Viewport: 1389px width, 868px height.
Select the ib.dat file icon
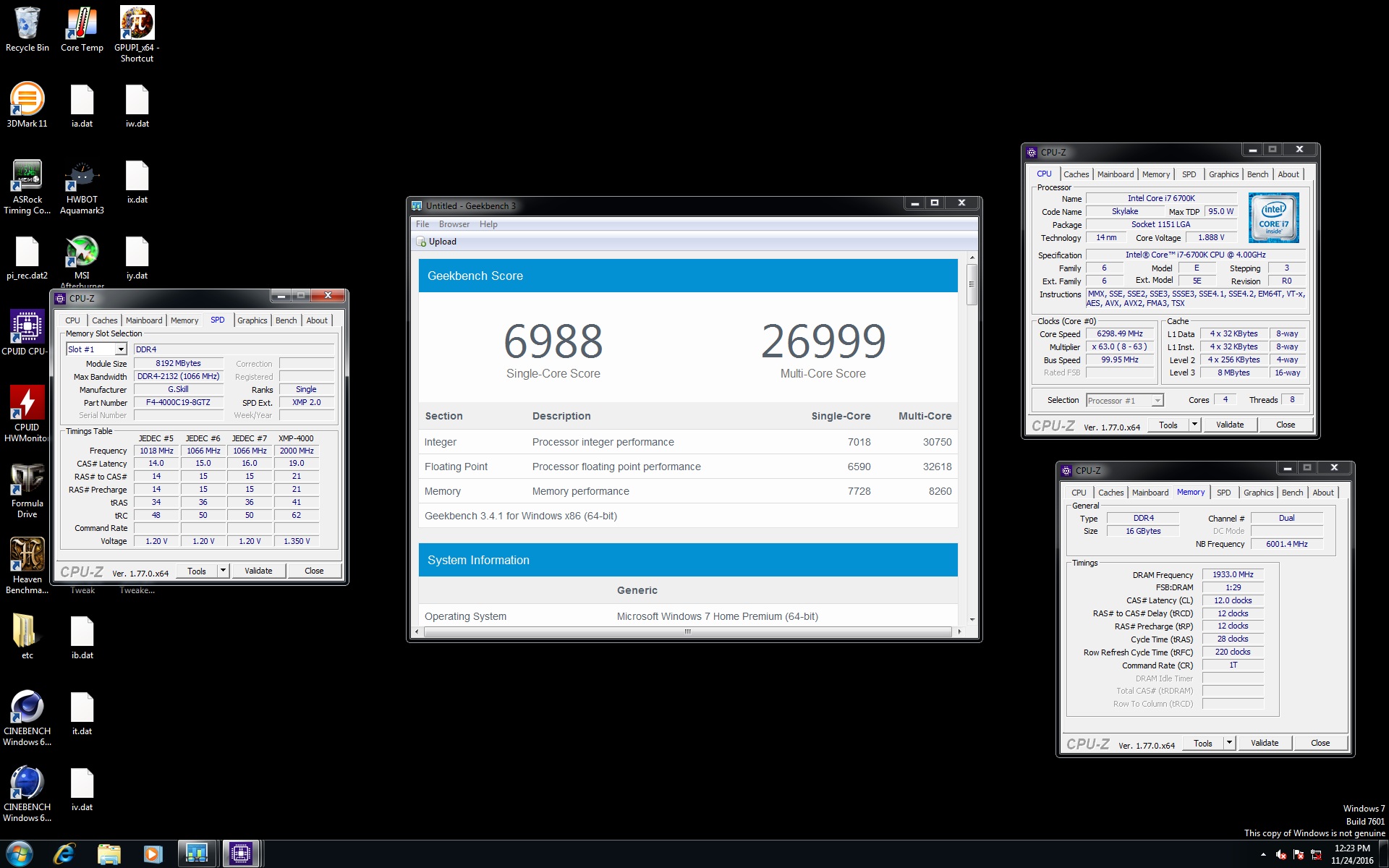point(82,637)
